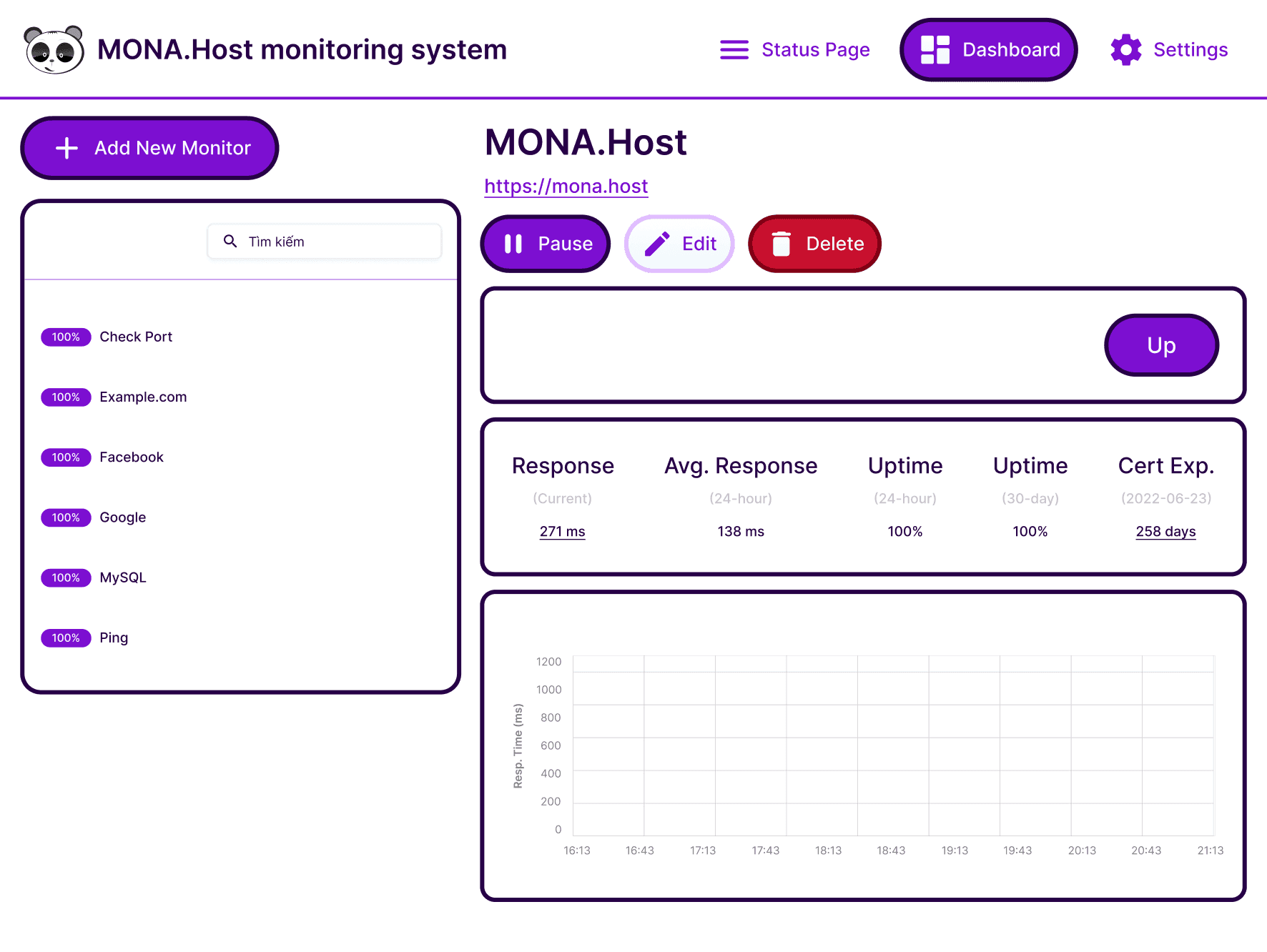Pause the MONA.Host monitor
The image size is (1267, 952).
546,244
